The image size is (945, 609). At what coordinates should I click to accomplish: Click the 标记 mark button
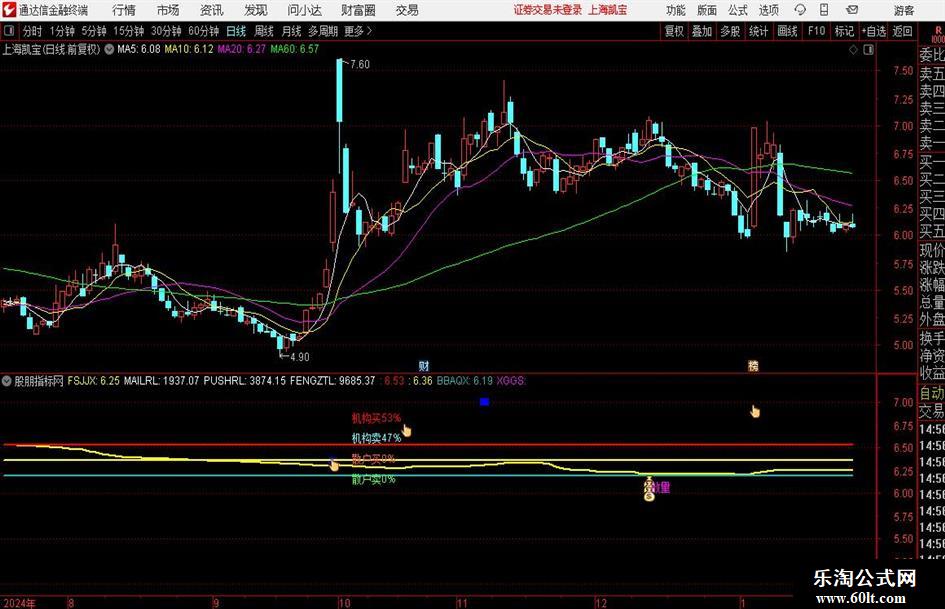844,31
